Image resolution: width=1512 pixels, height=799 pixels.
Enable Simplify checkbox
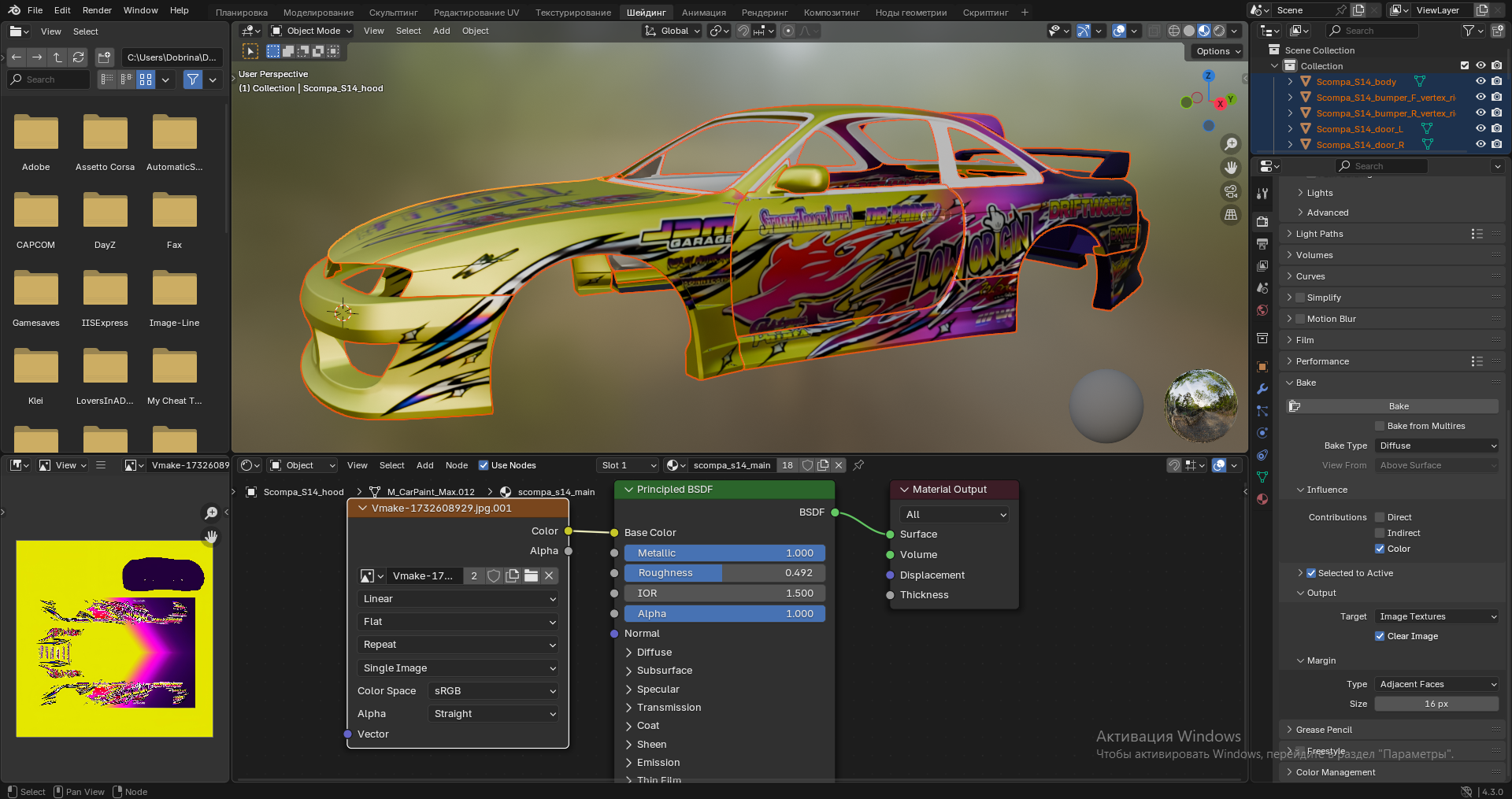coord(1300,298)
